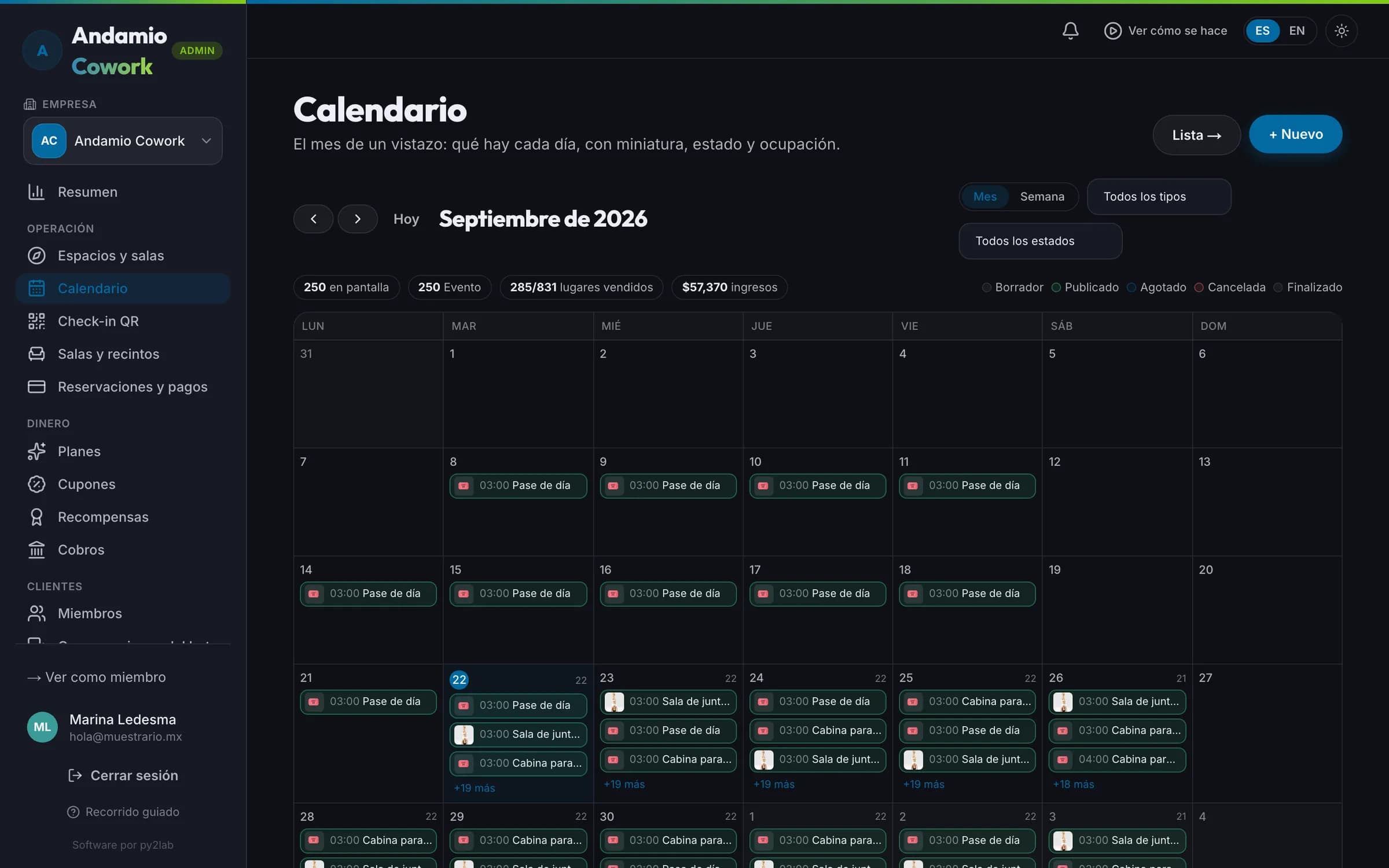Open the Andamio Cowork company selector
The image size is (1389, 868).
[x=123, y=141]
